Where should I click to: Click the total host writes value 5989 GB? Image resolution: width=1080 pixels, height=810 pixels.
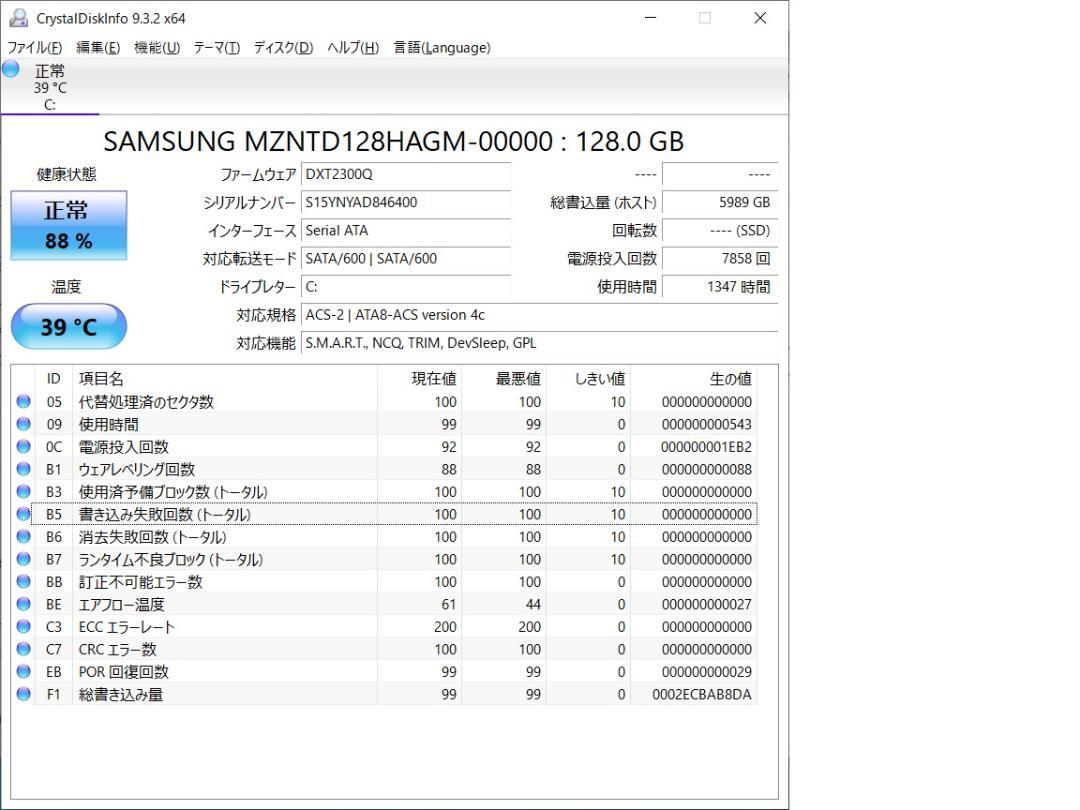tap(720, 202)
